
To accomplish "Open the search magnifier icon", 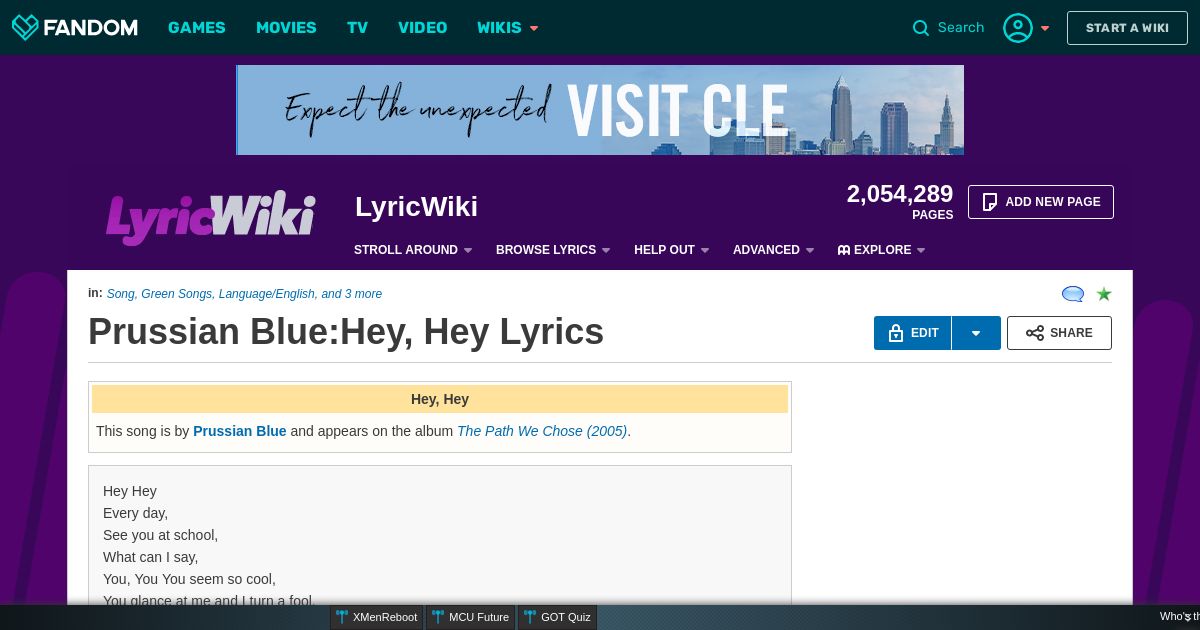I will point(921,28).
